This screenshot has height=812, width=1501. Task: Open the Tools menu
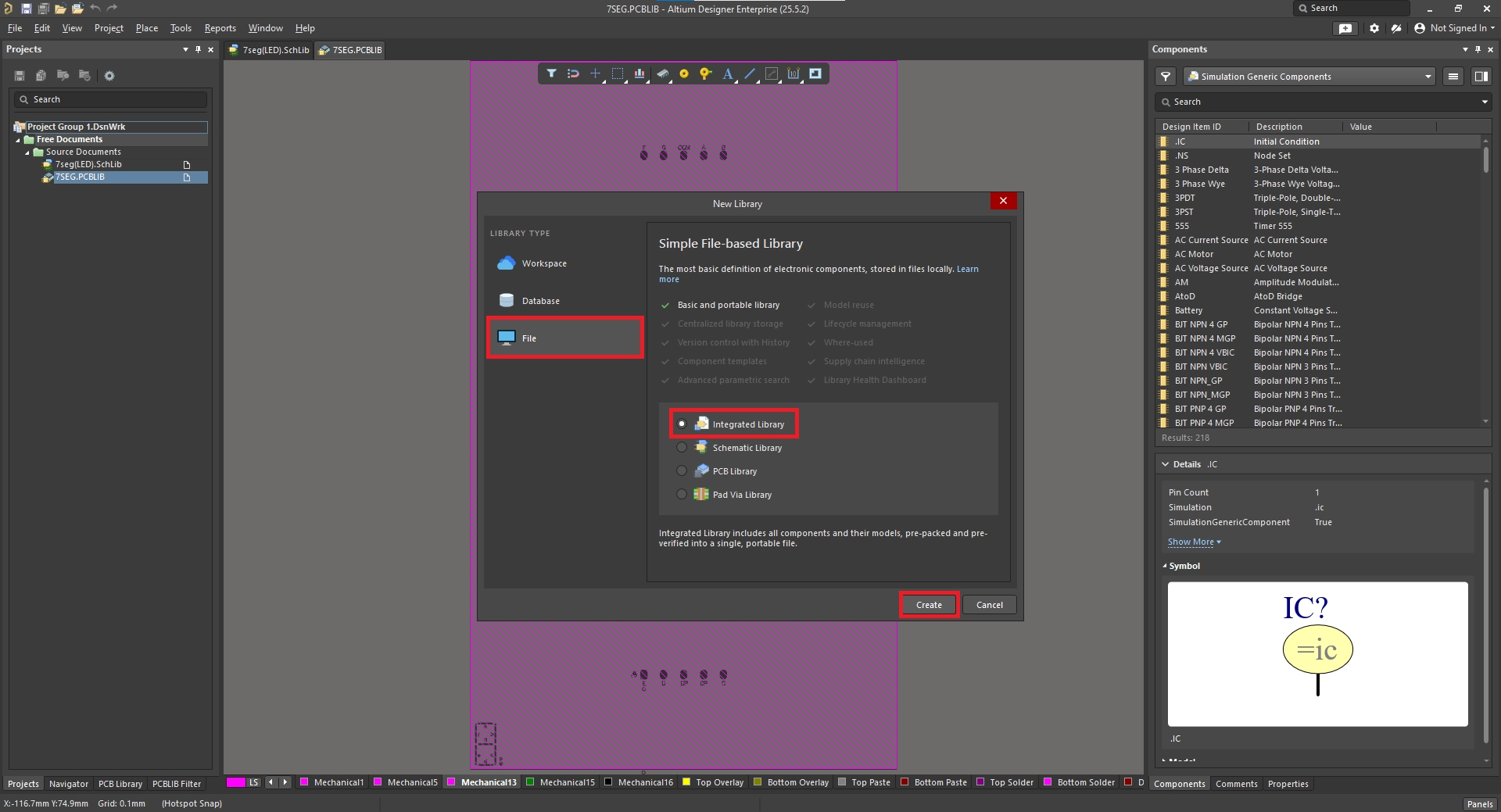[181, 28]
